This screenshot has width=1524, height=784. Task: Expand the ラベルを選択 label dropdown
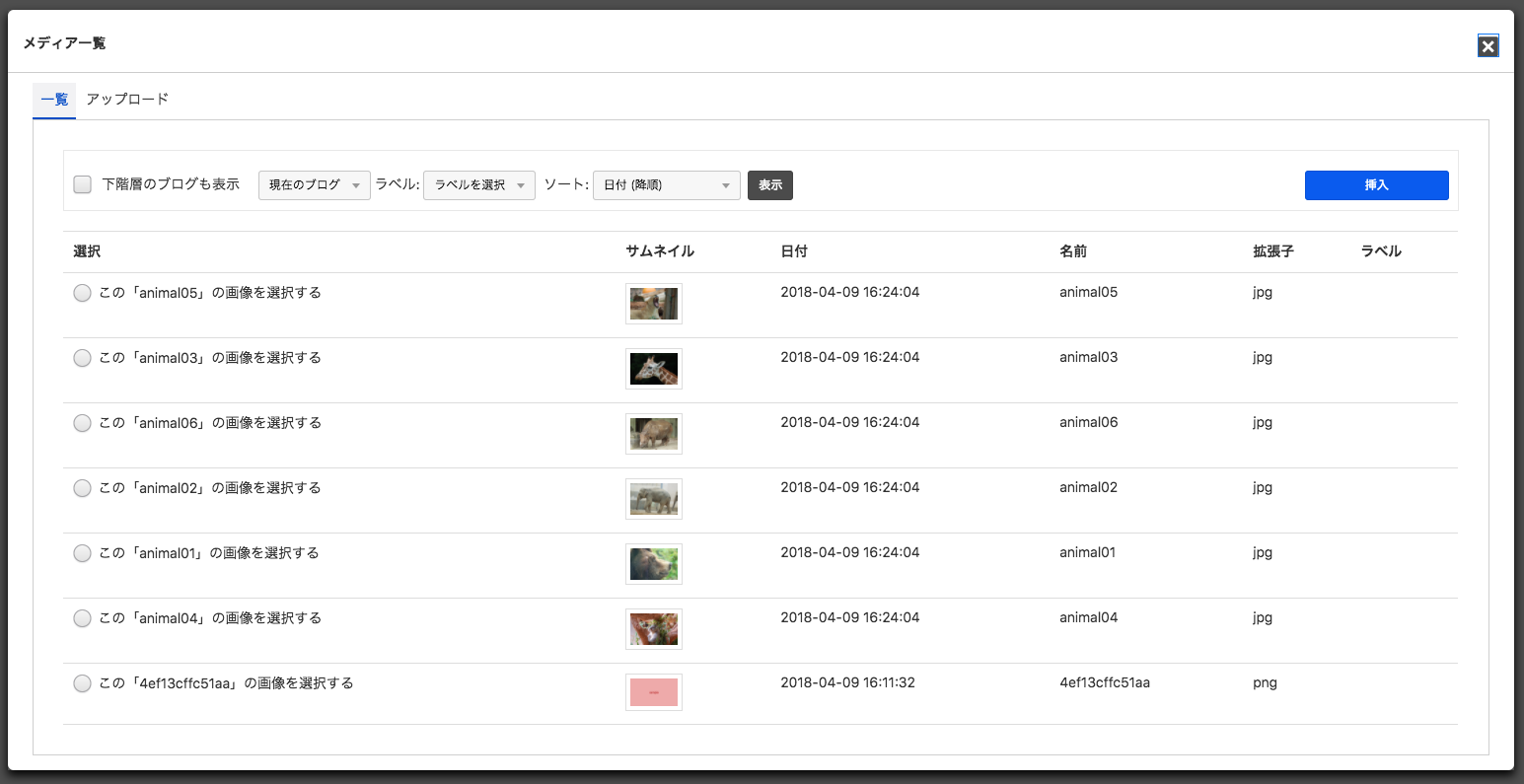point(478,185)
